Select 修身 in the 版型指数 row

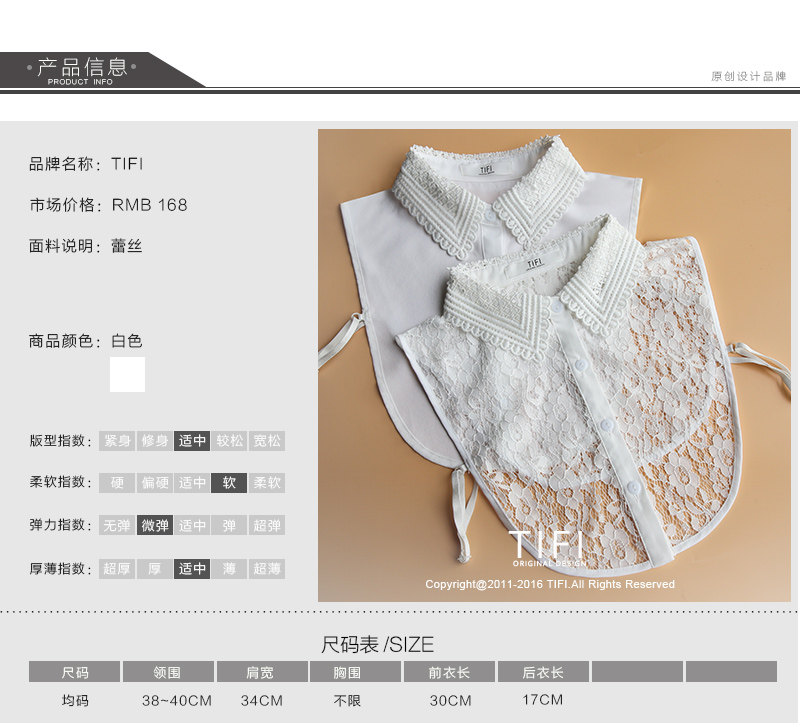coord(155,441)
